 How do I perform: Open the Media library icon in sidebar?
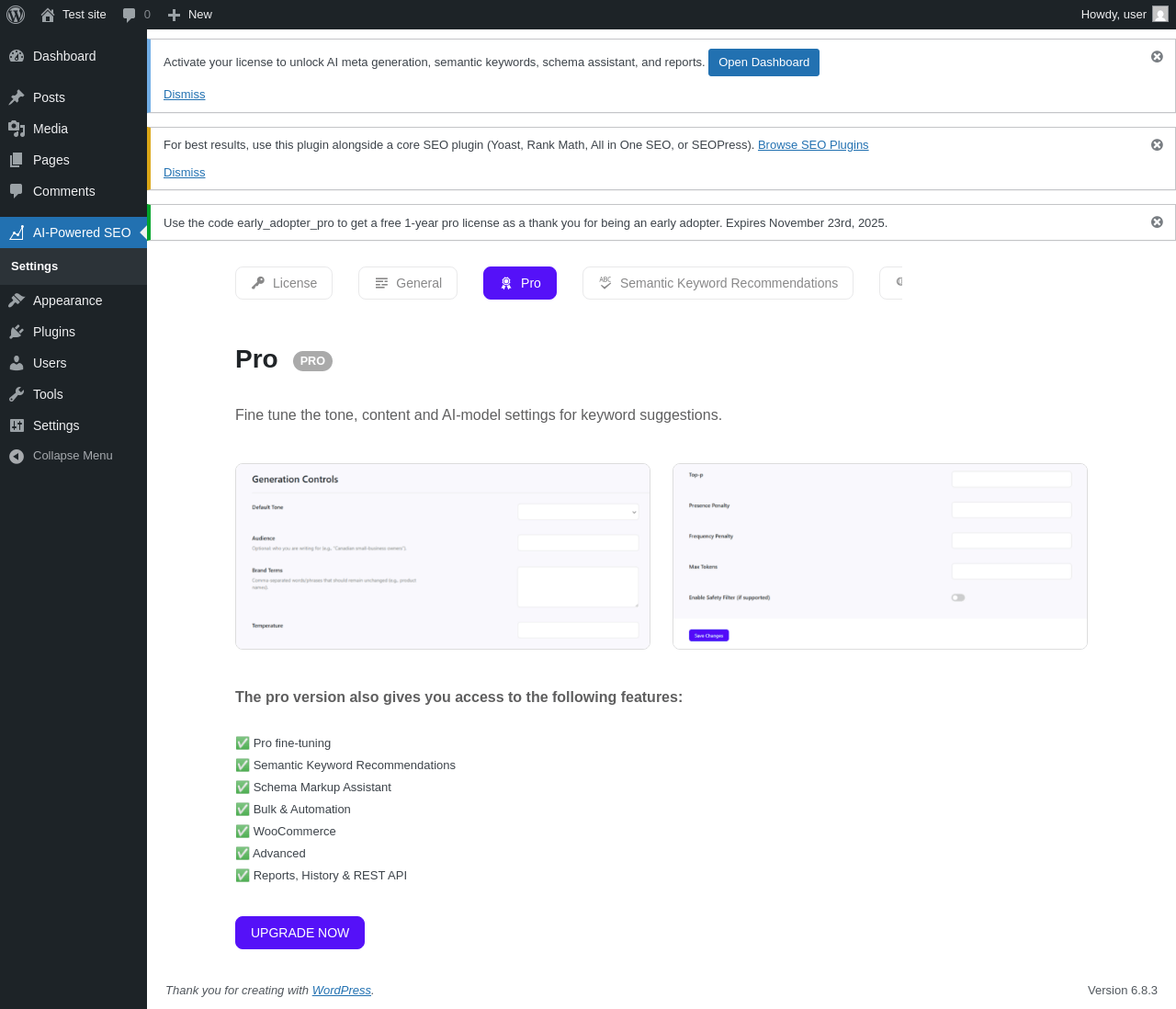(17, 129)
